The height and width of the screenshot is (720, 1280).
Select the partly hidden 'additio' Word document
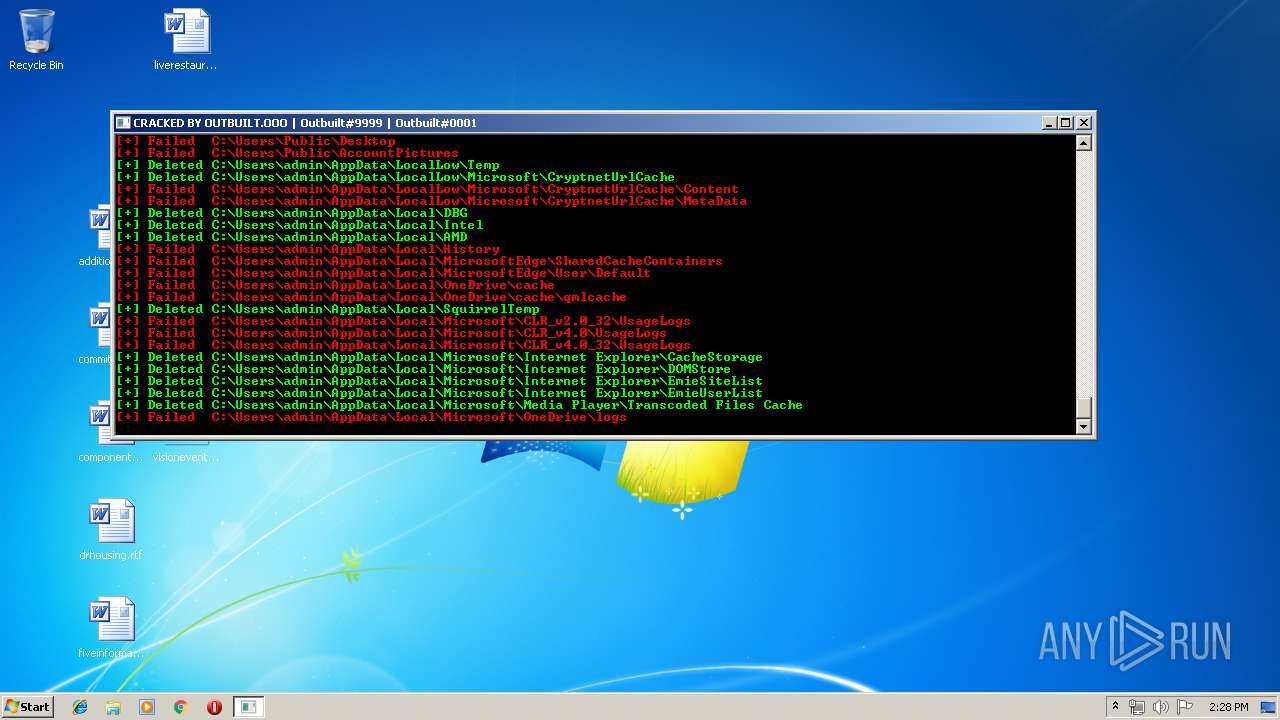(x=99, y=236)
